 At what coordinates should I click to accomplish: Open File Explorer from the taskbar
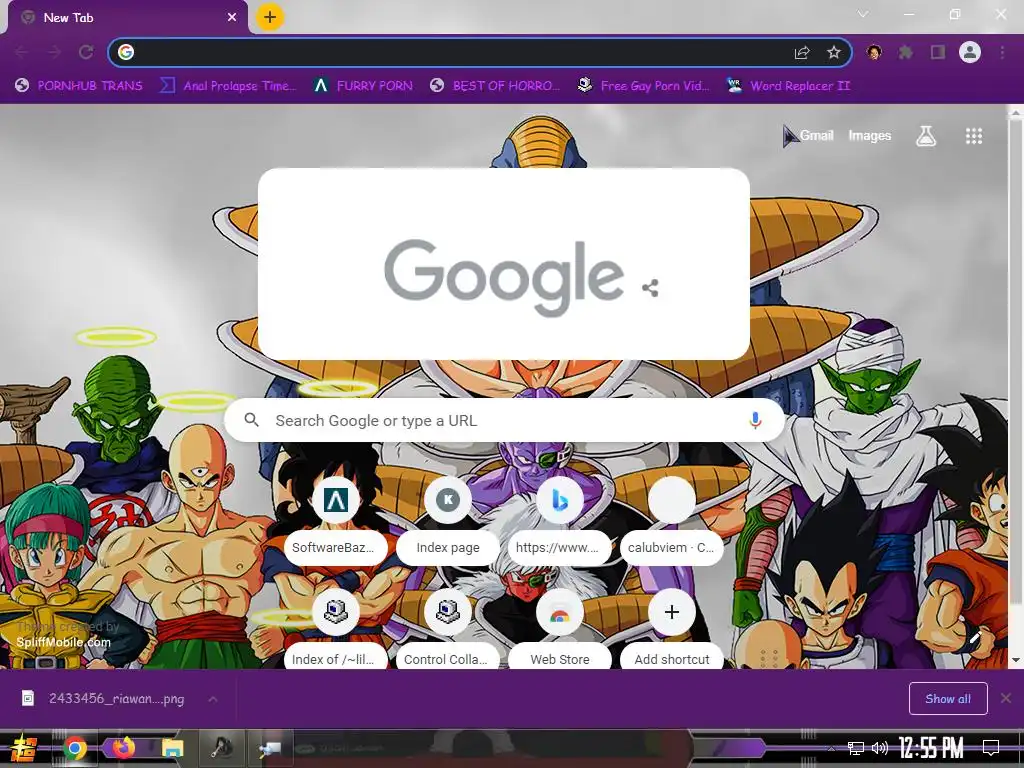coord(172,748)
